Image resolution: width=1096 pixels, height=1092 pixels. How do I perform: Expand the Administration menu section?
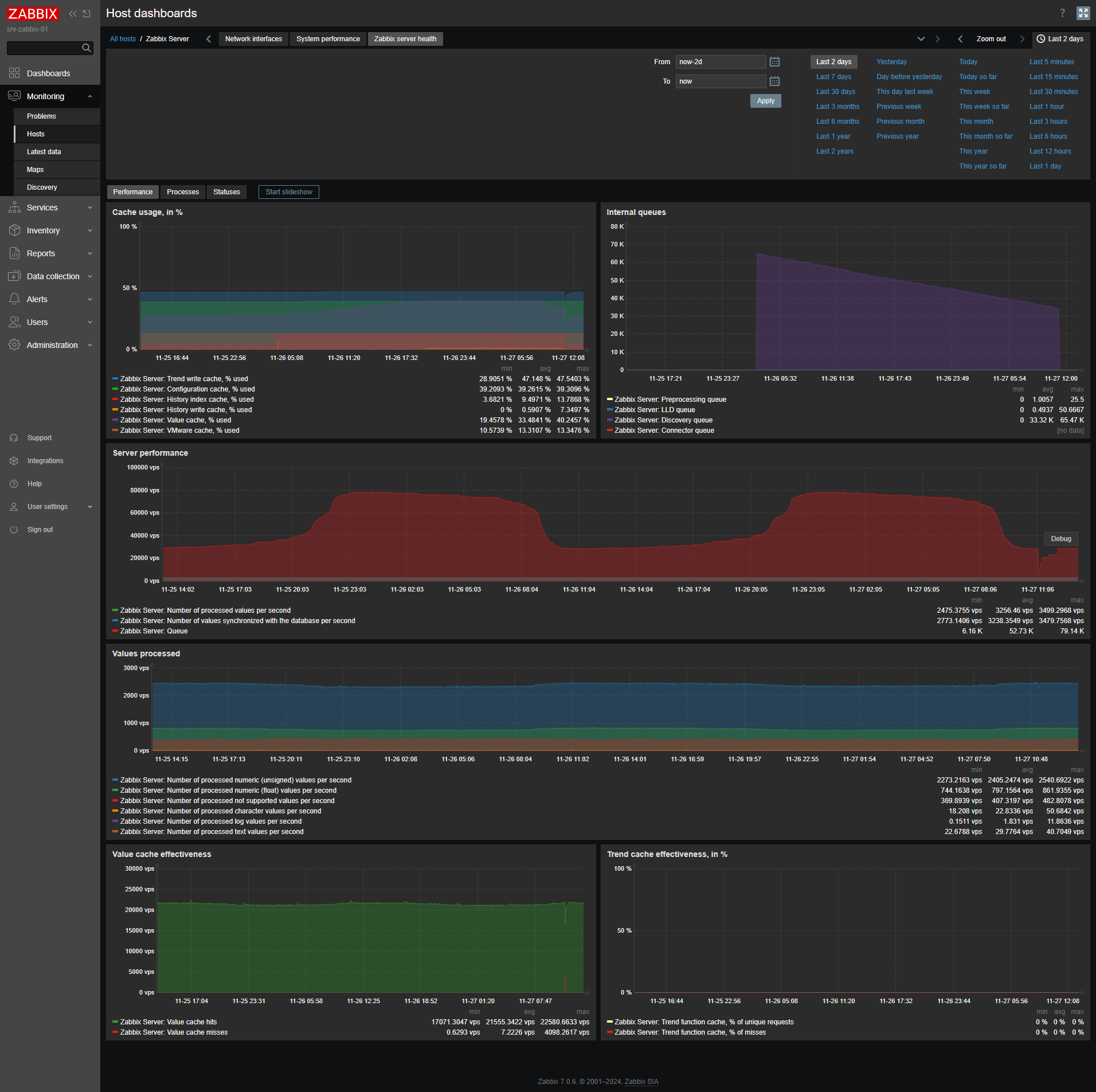click(x=90, y=345)
